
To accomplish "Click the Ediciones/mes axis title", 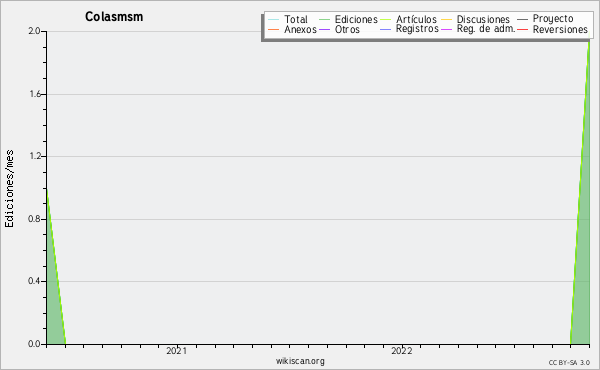I will pyautogui.click(x=9, y=189).
